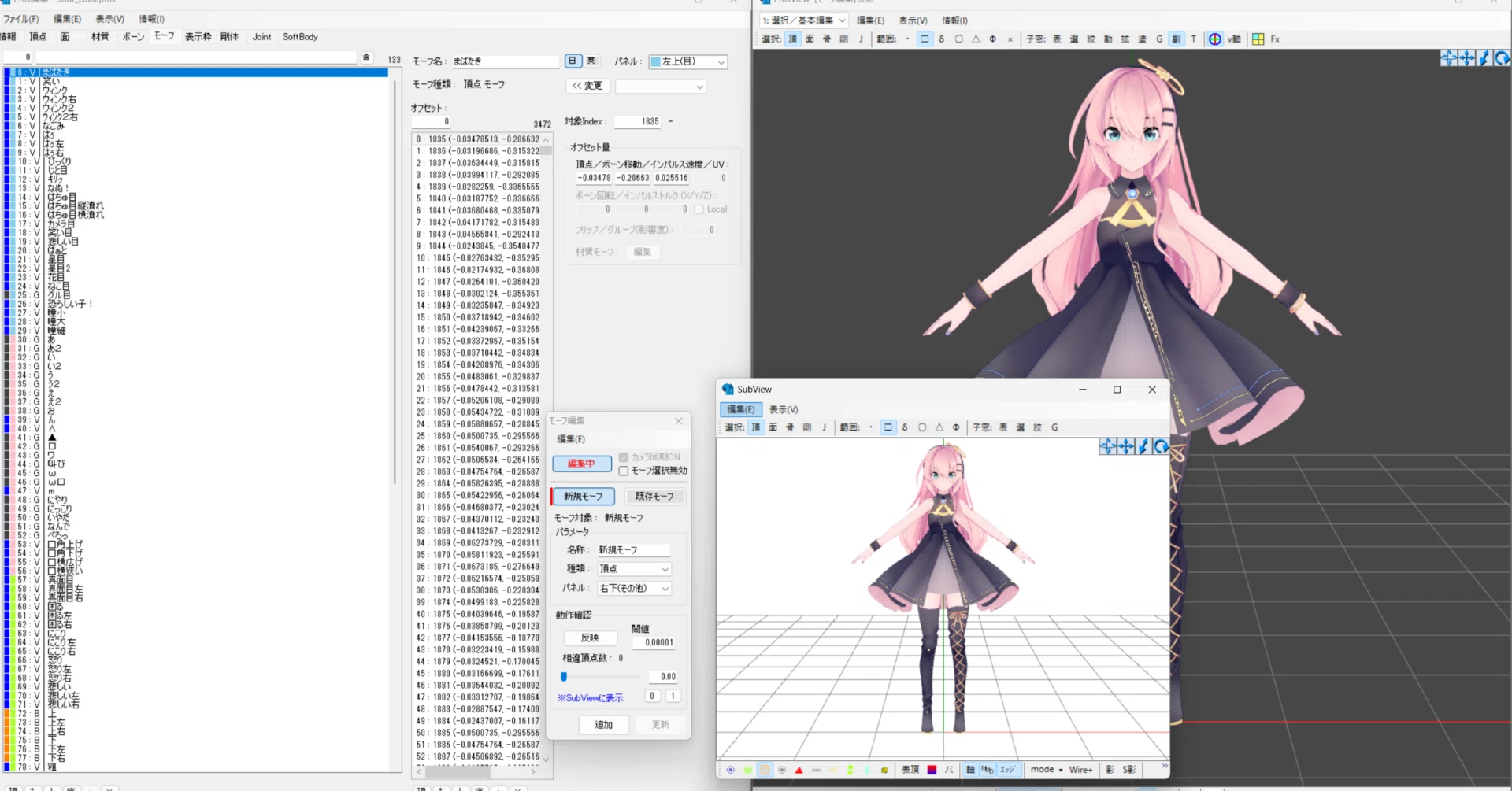Choose box range selection in PmxView toolbar
Viewport: 1512px width, 791px height.
click(925, 39)
